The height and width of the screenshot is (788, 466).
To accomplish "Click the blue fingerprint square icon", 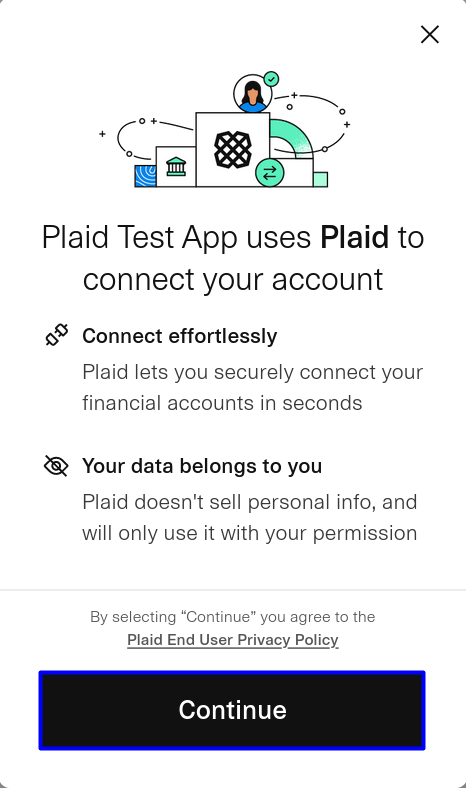I will pos(145,176).
